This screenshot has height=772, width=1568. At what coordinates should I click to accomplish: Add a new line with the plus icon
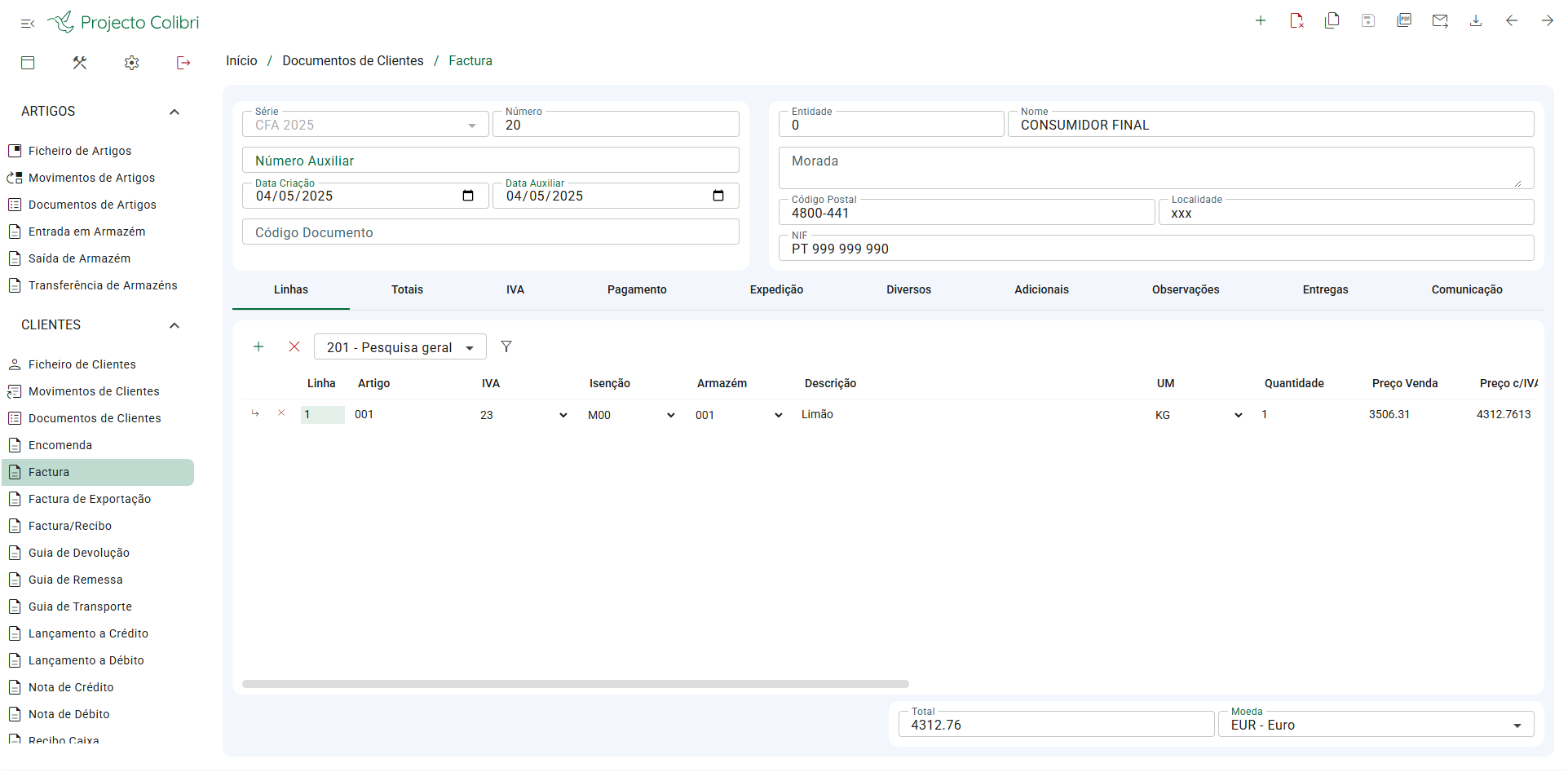258,347
